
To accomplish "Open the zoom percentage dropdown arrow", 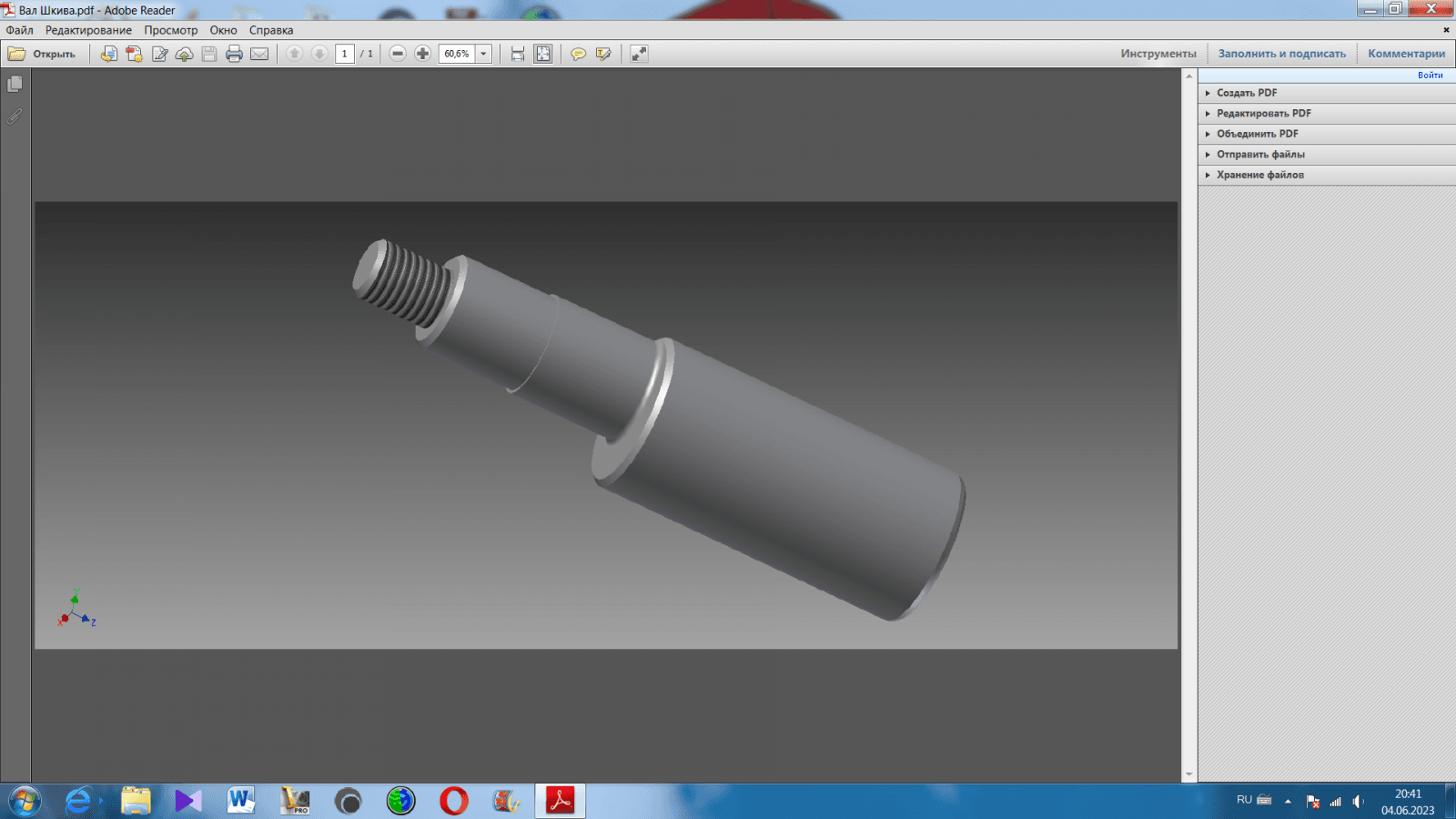I will tap(483, 54).
